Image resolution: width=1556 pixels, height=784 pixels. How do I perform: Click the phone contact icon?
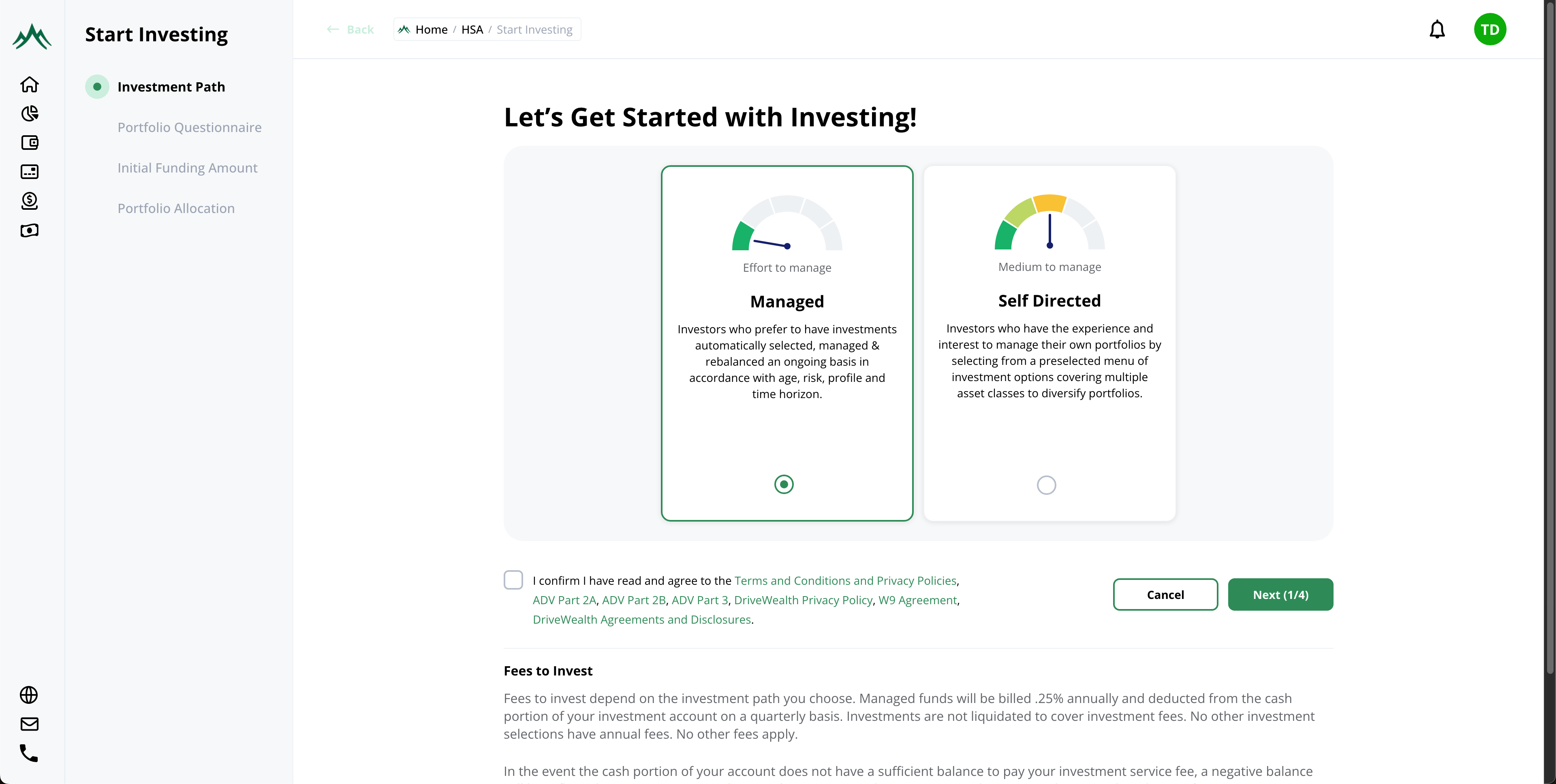[29, 753]
